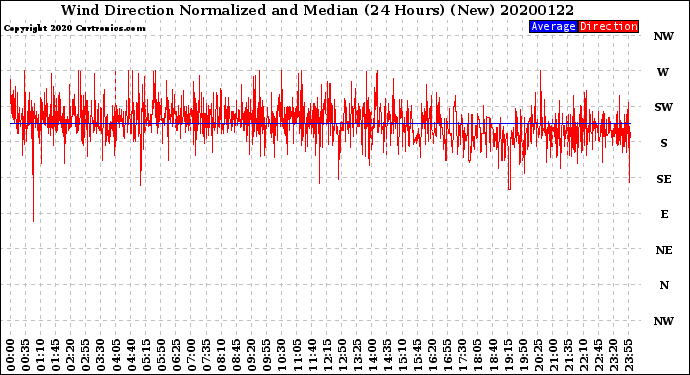Click the NE direction axis label
690x375 pixels.
point(664,250)
